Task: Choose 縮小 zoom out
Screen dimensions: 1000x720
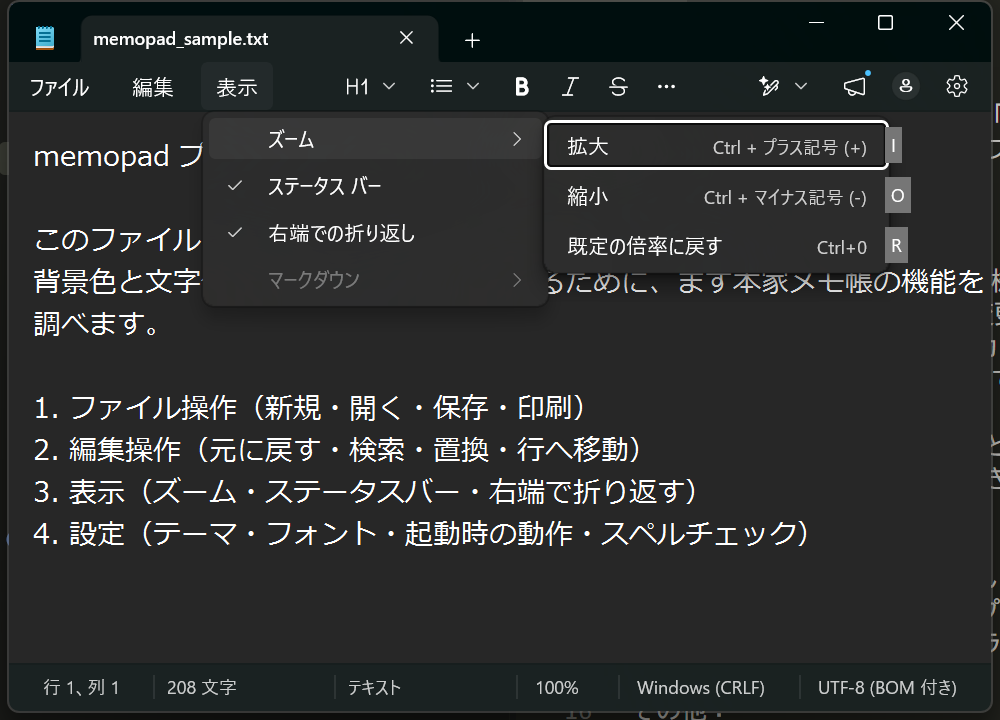Action: click(717, 196)
